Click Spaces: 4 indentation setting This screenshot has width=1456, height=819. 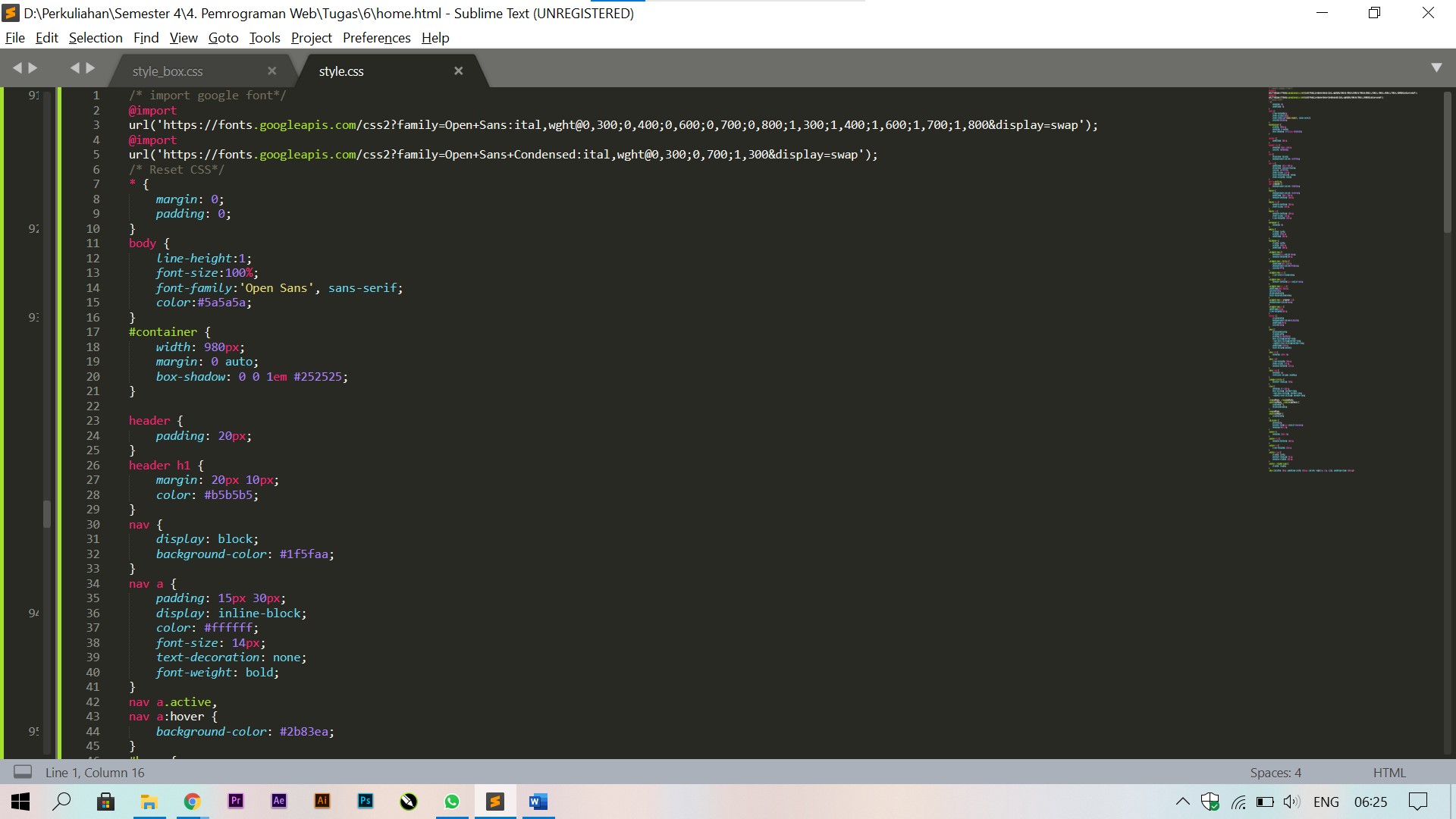[1276, 772]
